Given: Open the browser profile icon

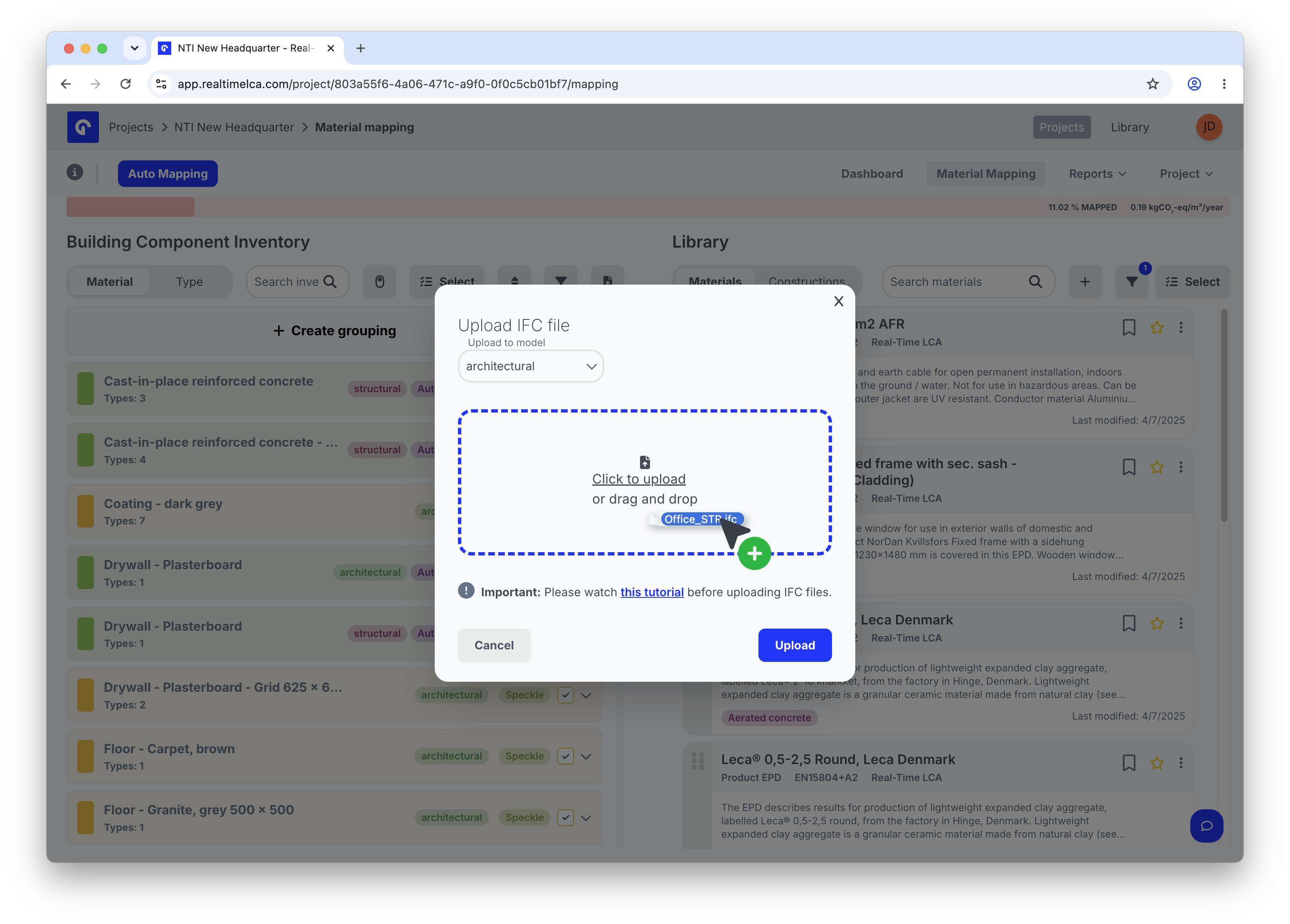Looking at the screenshot, I should click(1194, 84).
